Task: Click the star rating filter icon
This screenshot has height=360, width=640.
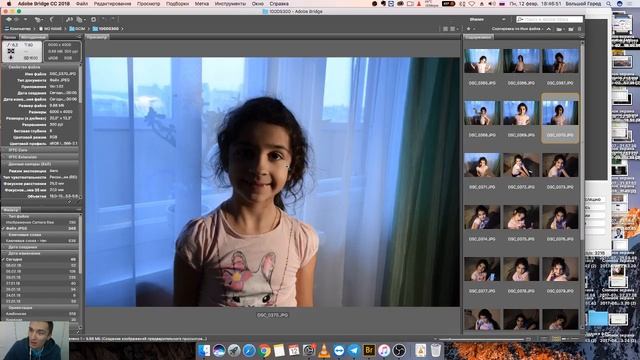Action: 469,29
